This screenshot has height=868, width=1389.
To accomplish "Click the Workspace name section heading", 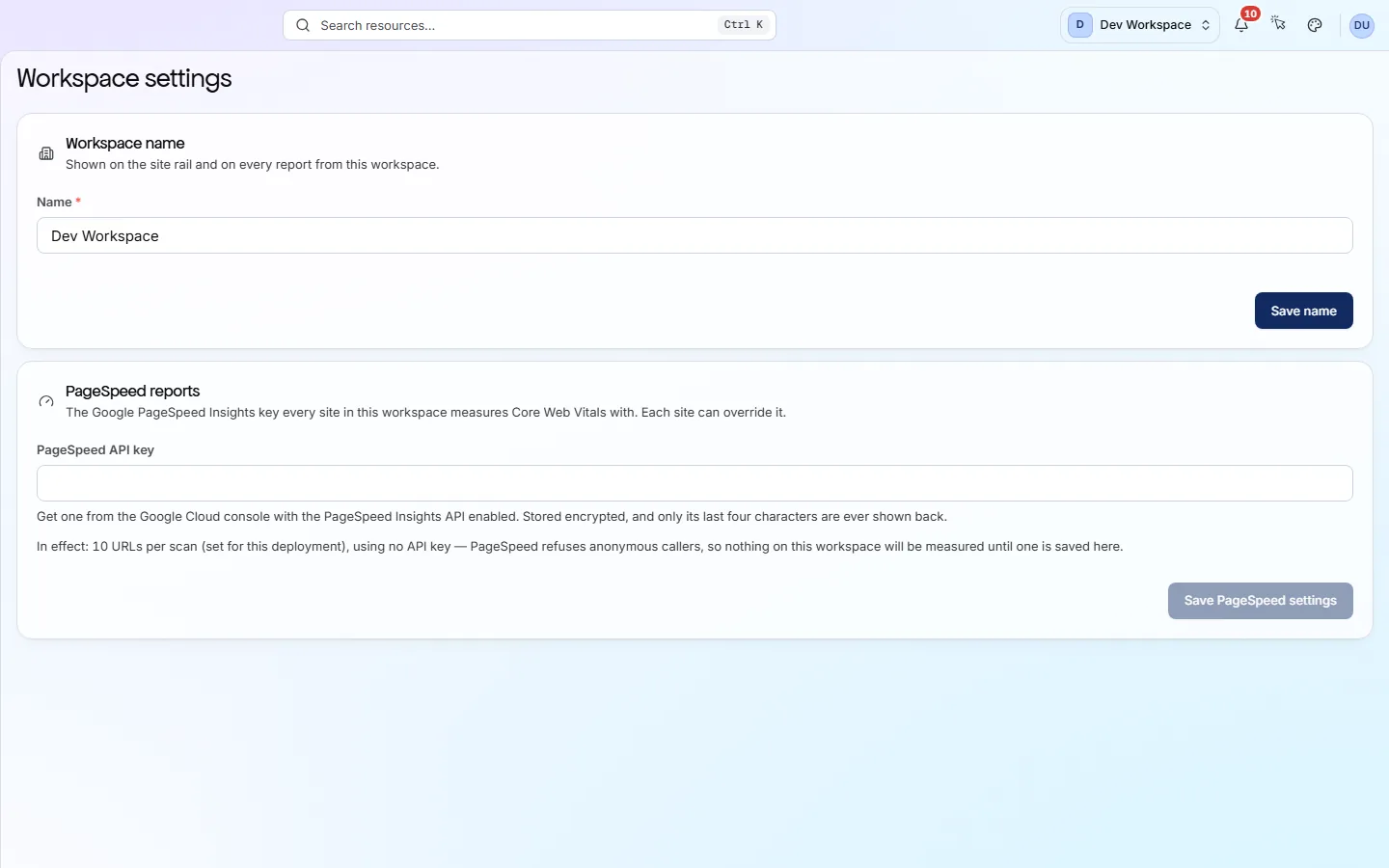I will 125,143.
